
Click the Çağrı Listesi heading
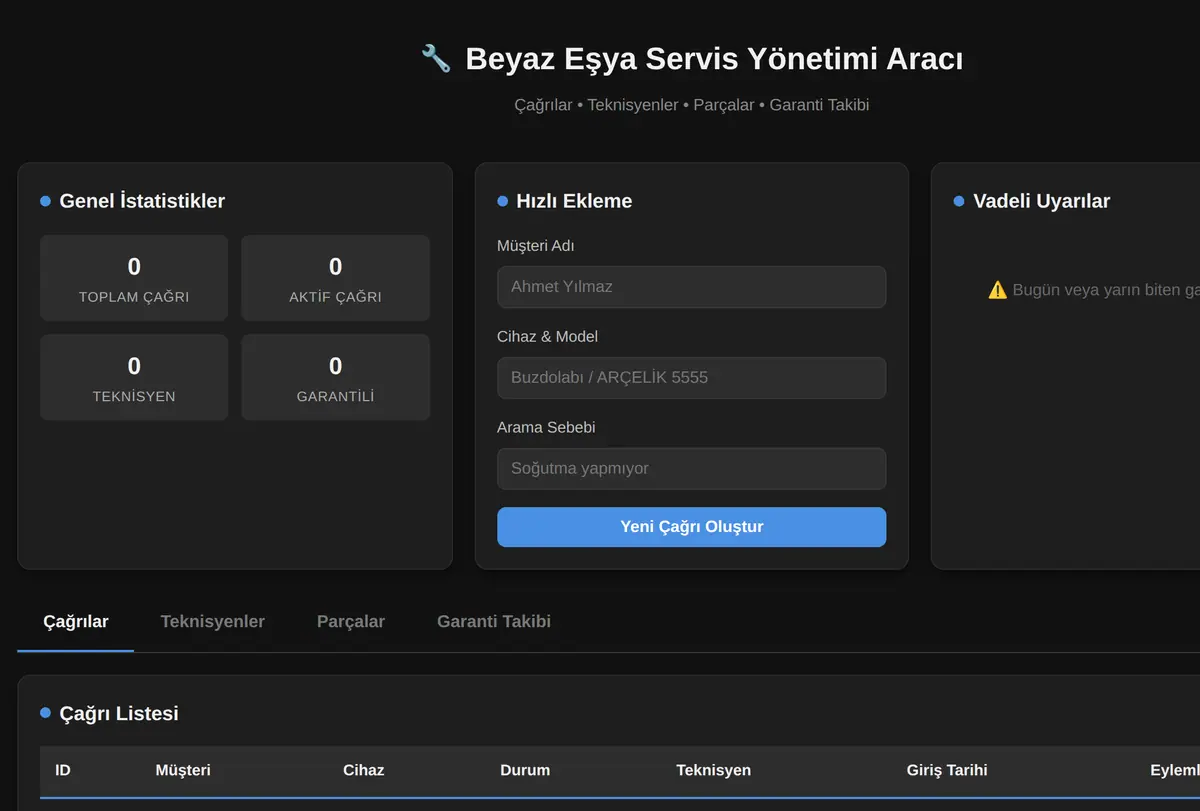tap(119, 714)
